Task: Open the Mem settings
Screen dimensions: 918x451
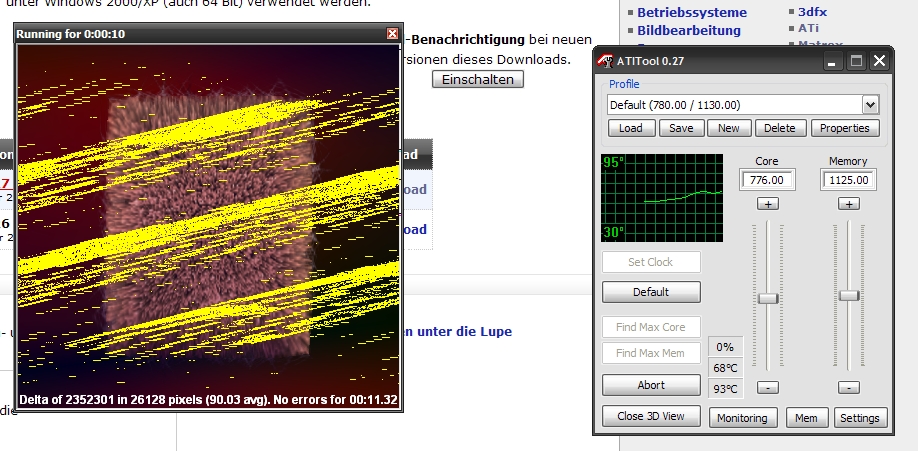Action: tap(806, 418)
